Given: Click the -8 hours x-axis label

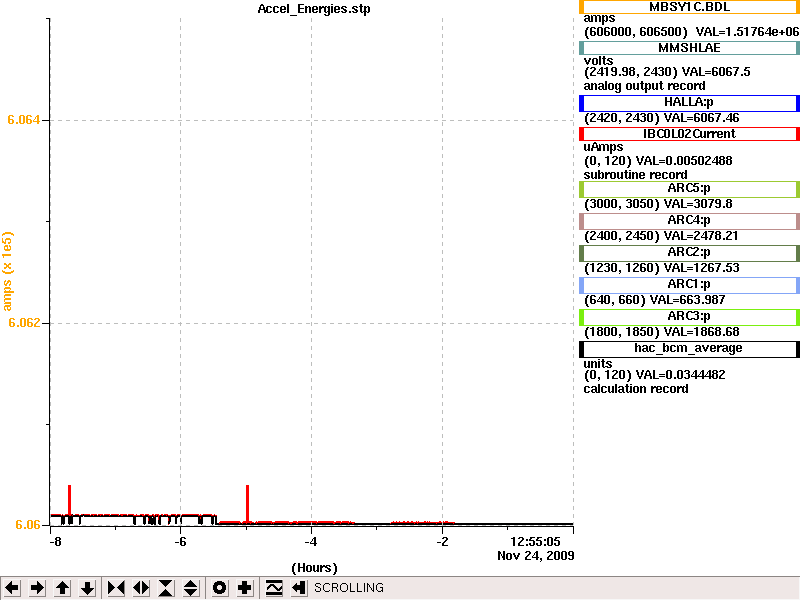Looking at the screenshot, I should pos(55,542).
